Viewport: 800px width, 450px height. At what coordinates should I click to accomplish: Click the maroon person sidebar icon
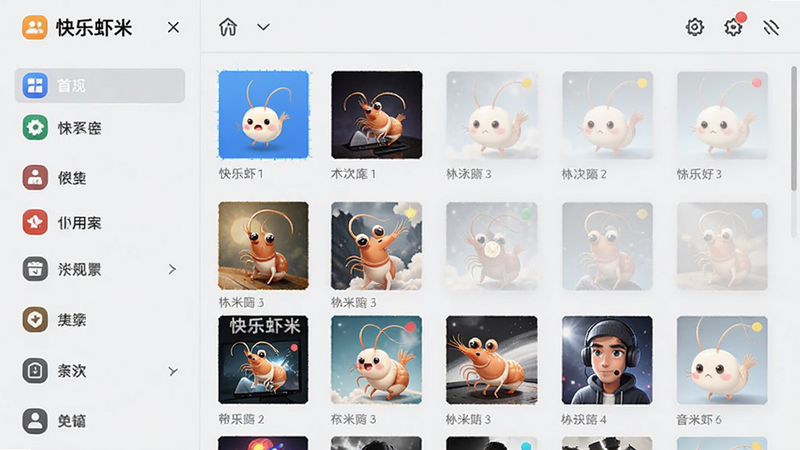coord(35,178)
